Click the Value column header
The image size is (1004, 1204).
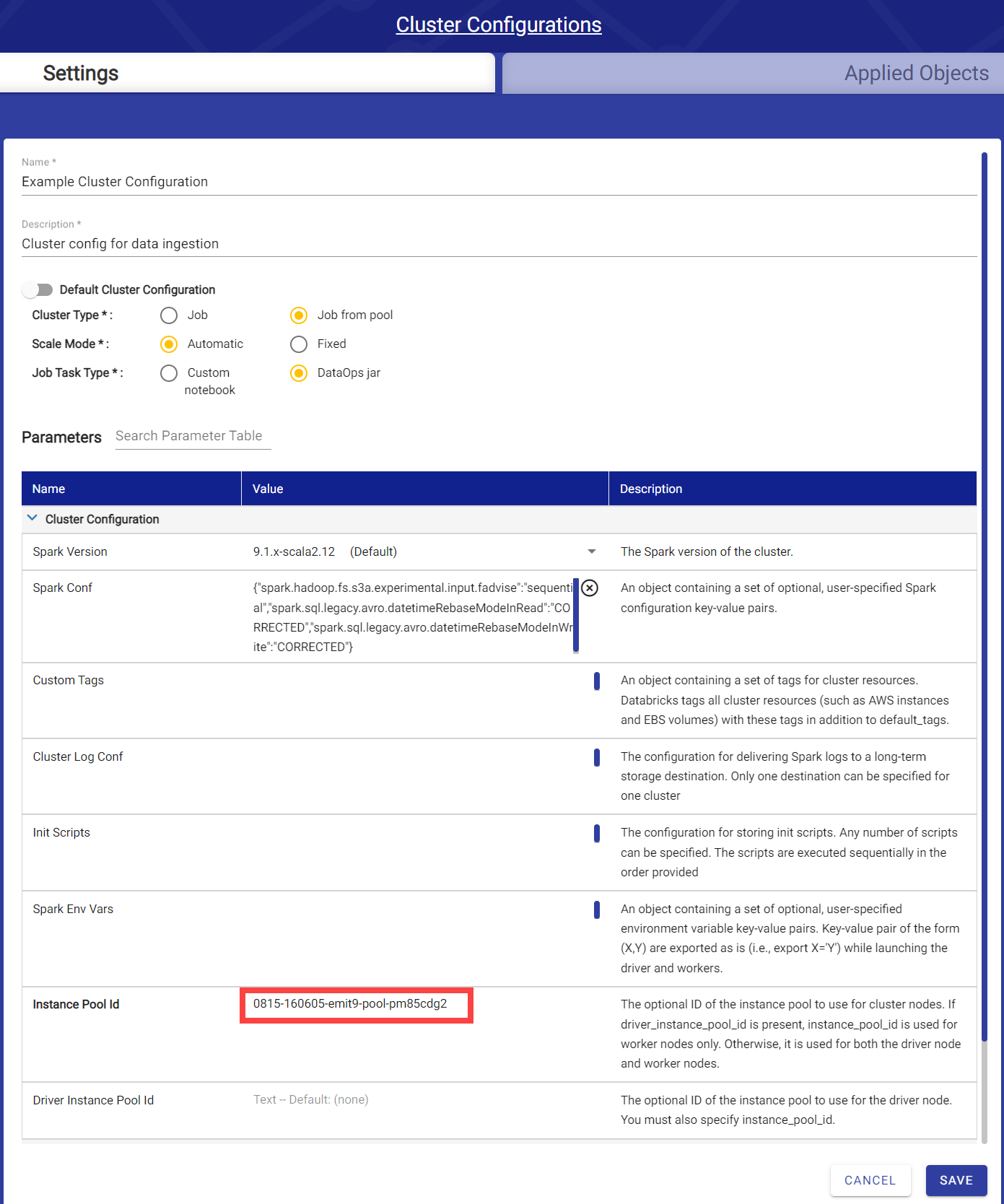coord(425,489)
